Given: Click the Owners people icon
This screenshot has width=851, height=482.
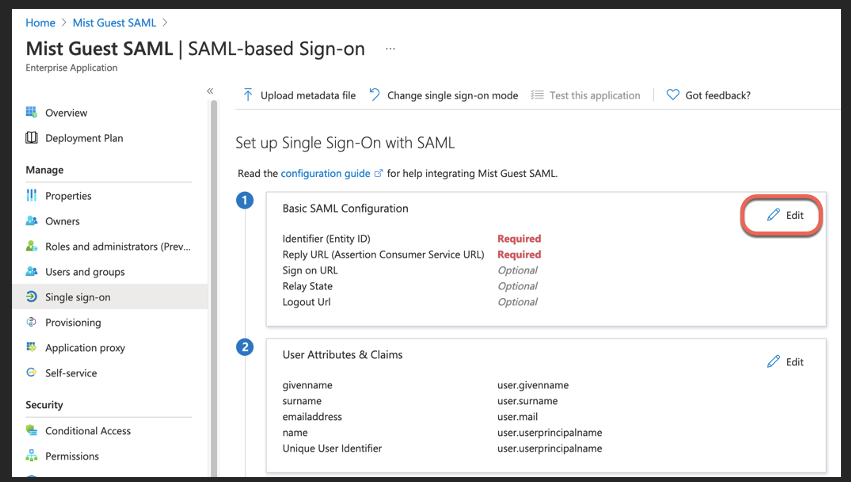Looking at the screenshot, I should point(31,221).
